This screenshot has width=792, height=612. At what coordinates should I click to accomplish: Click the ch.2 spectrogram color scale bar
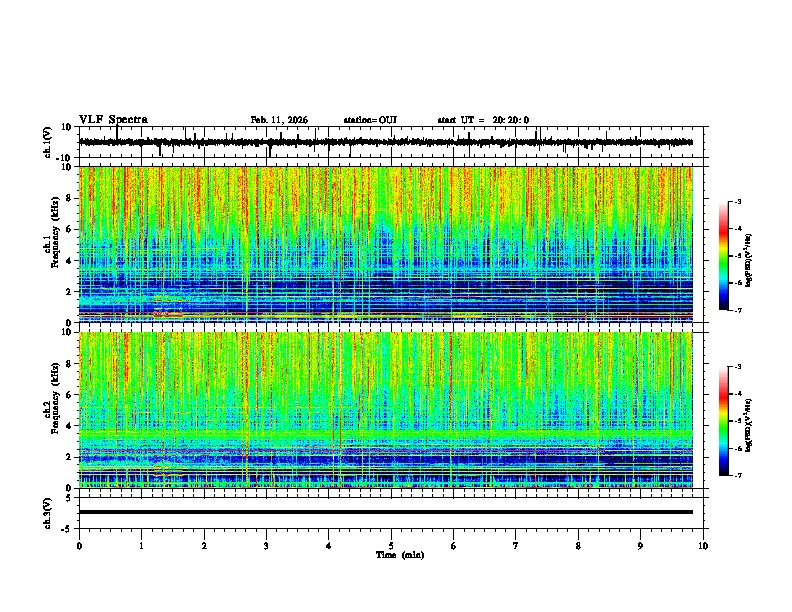pos(724,421)
